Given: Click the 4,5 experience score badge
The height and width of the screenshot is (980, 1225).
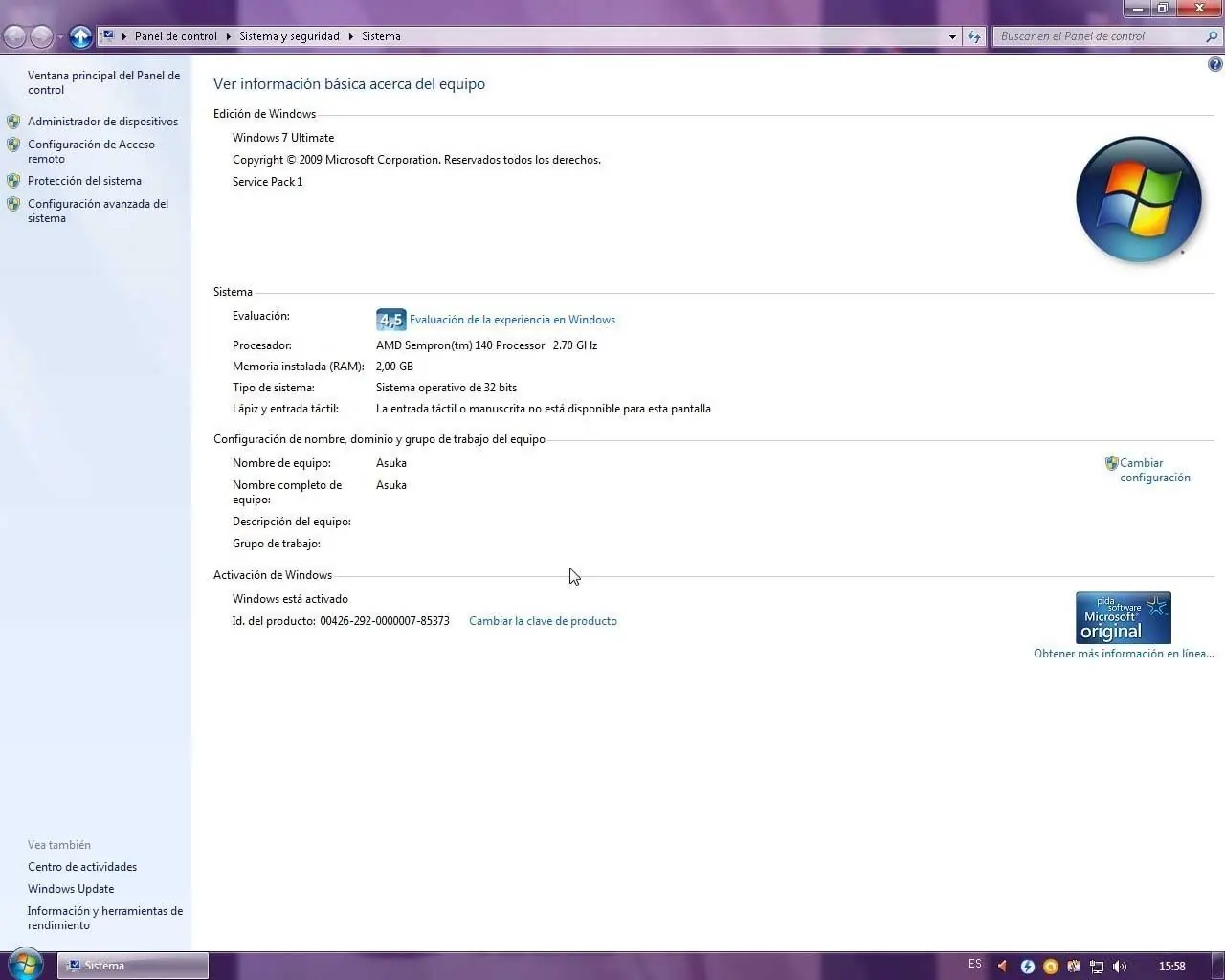Looking at the screenshot, I should 390,320.
